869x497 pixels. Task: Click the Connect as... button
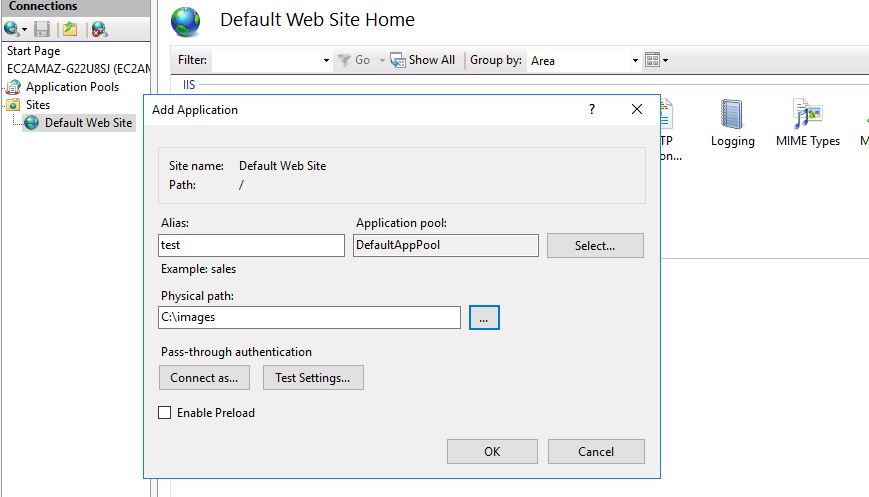coord(204,377)
